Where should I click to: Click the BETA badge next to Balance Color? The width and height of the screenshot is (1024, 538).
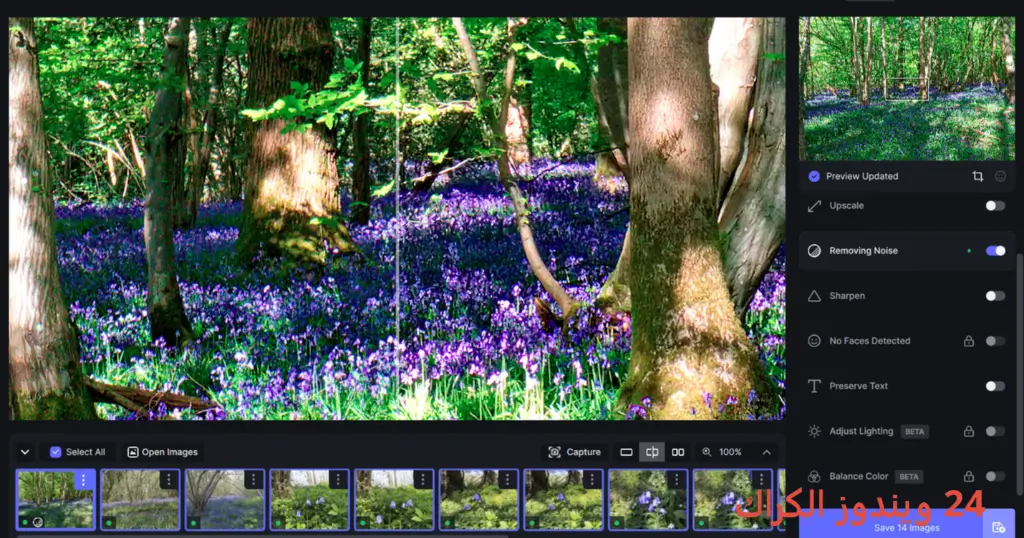908,477
